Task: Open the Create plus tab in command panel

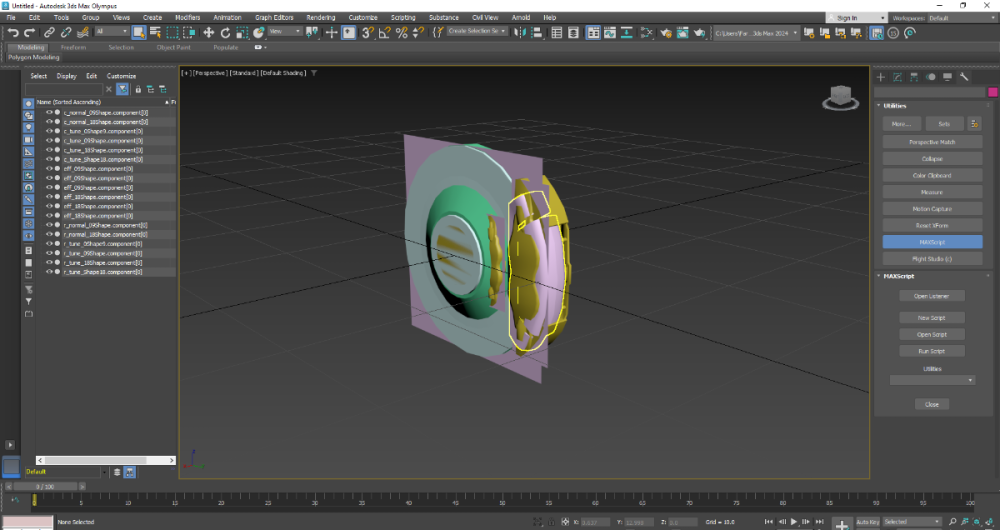Action: click(881, 77)
